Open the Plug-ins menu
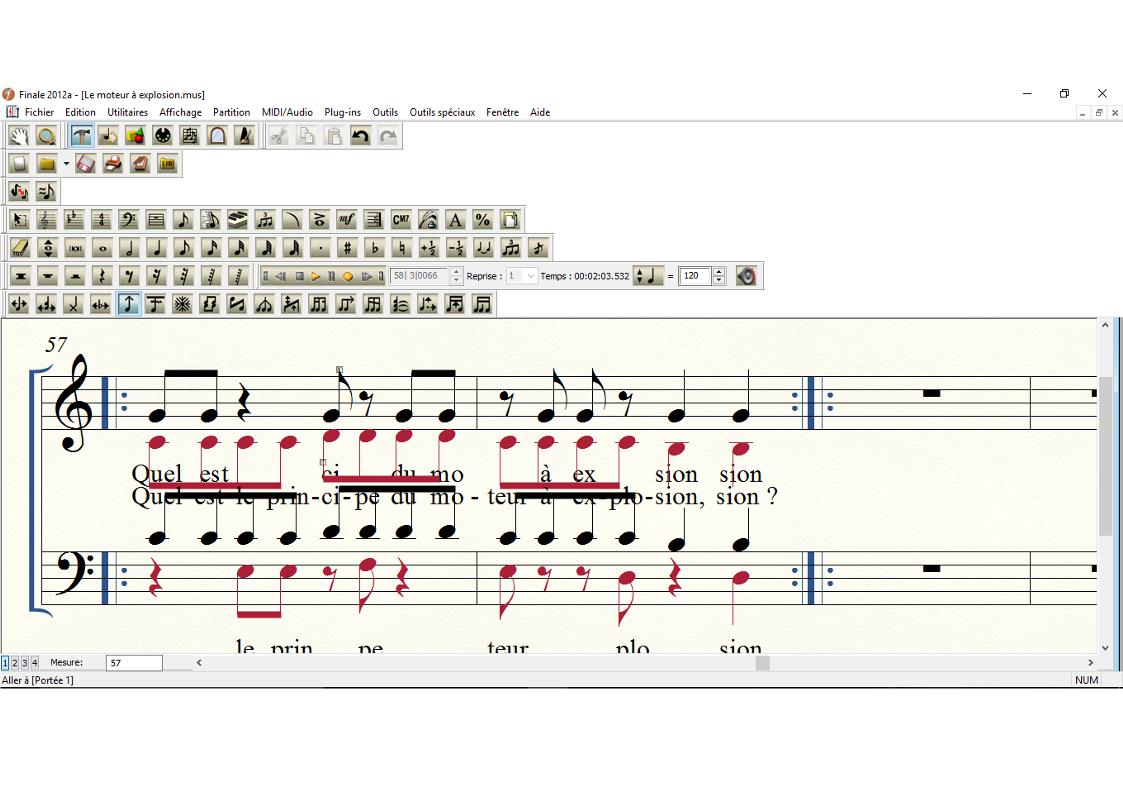Viewport: 1123px width, 794px height. point(342,112)
